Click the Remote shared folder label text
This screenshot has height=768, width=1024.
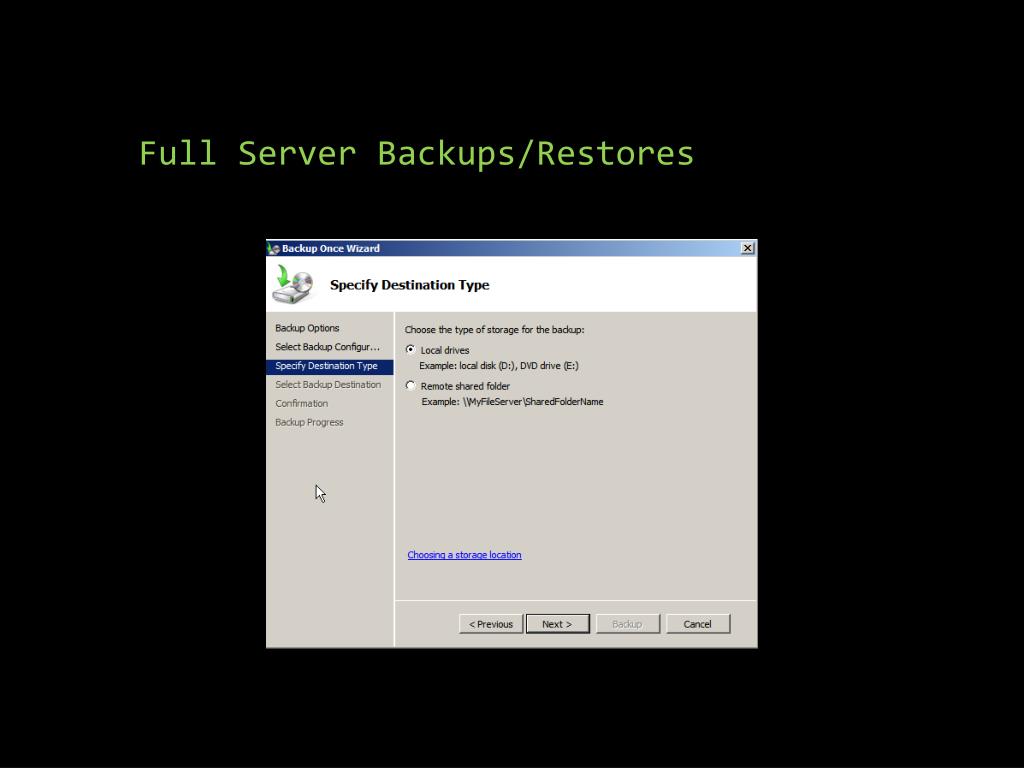[x=465, y=387]
